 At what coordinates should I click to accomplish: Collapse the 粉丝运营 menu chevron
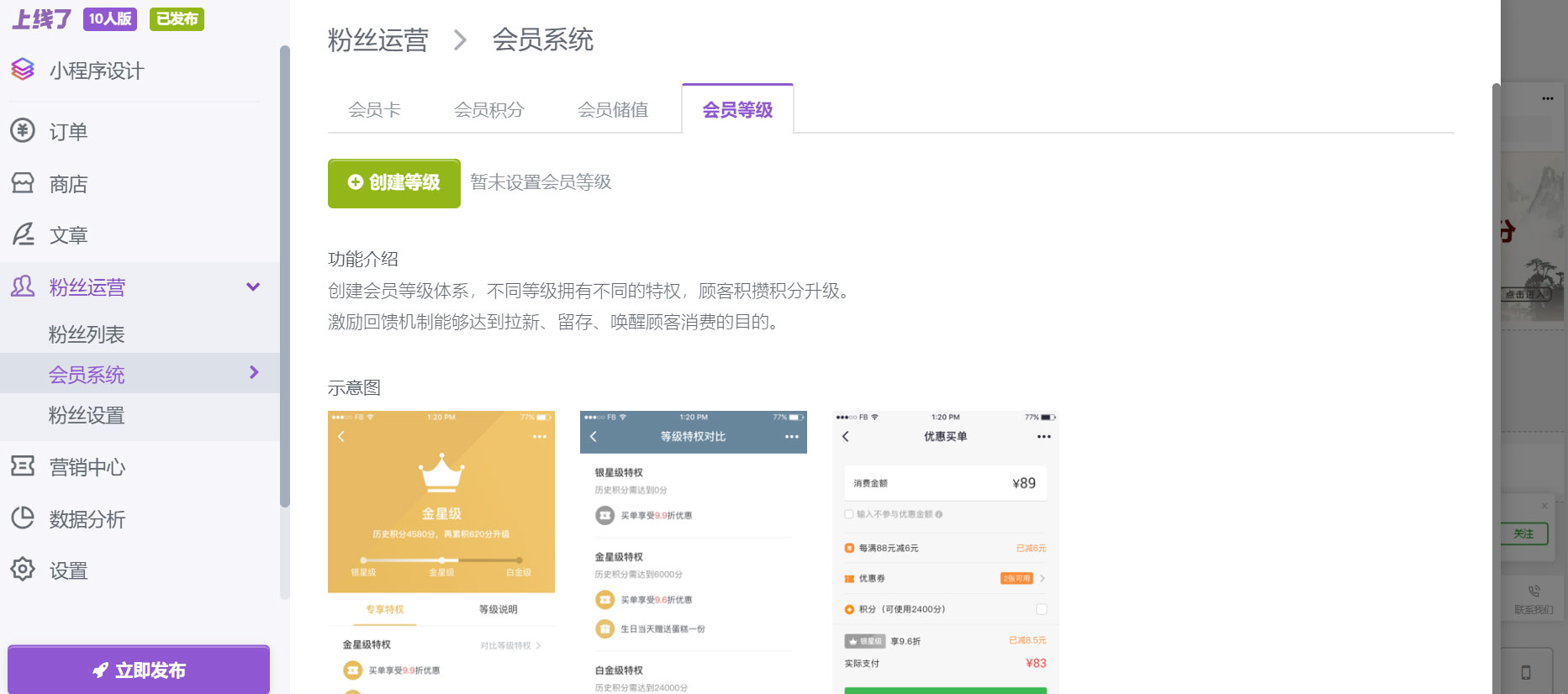point(253,287)
